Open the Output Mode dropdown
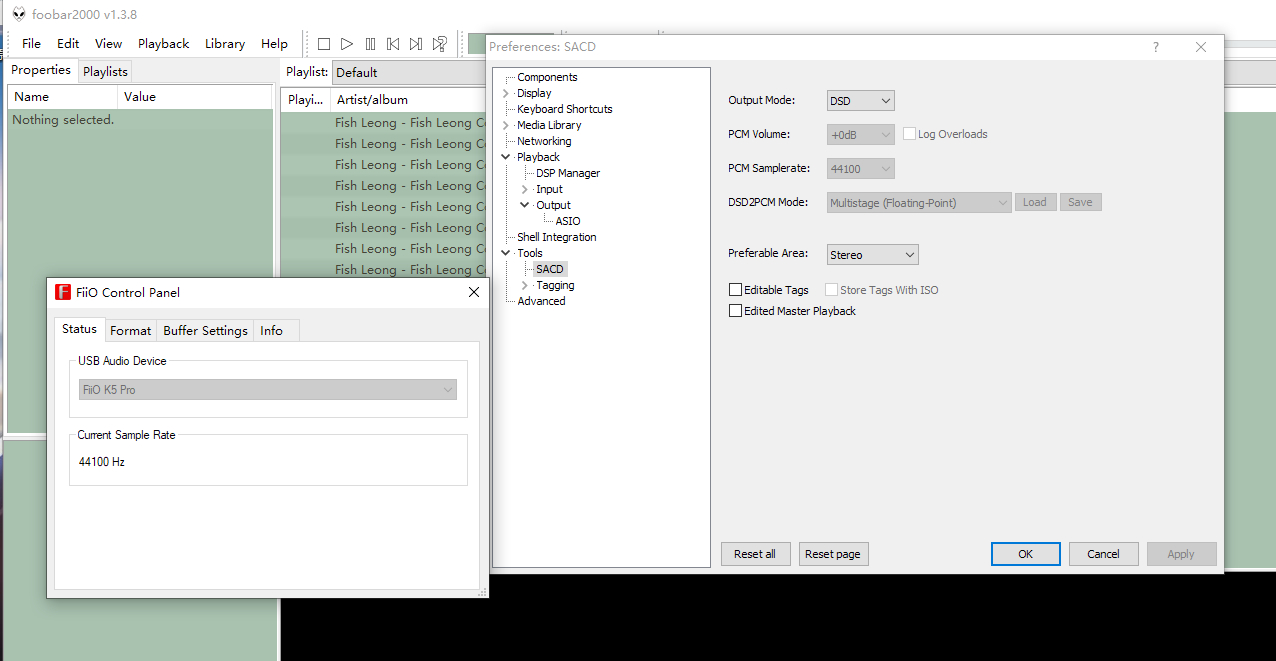 [860, 101]
